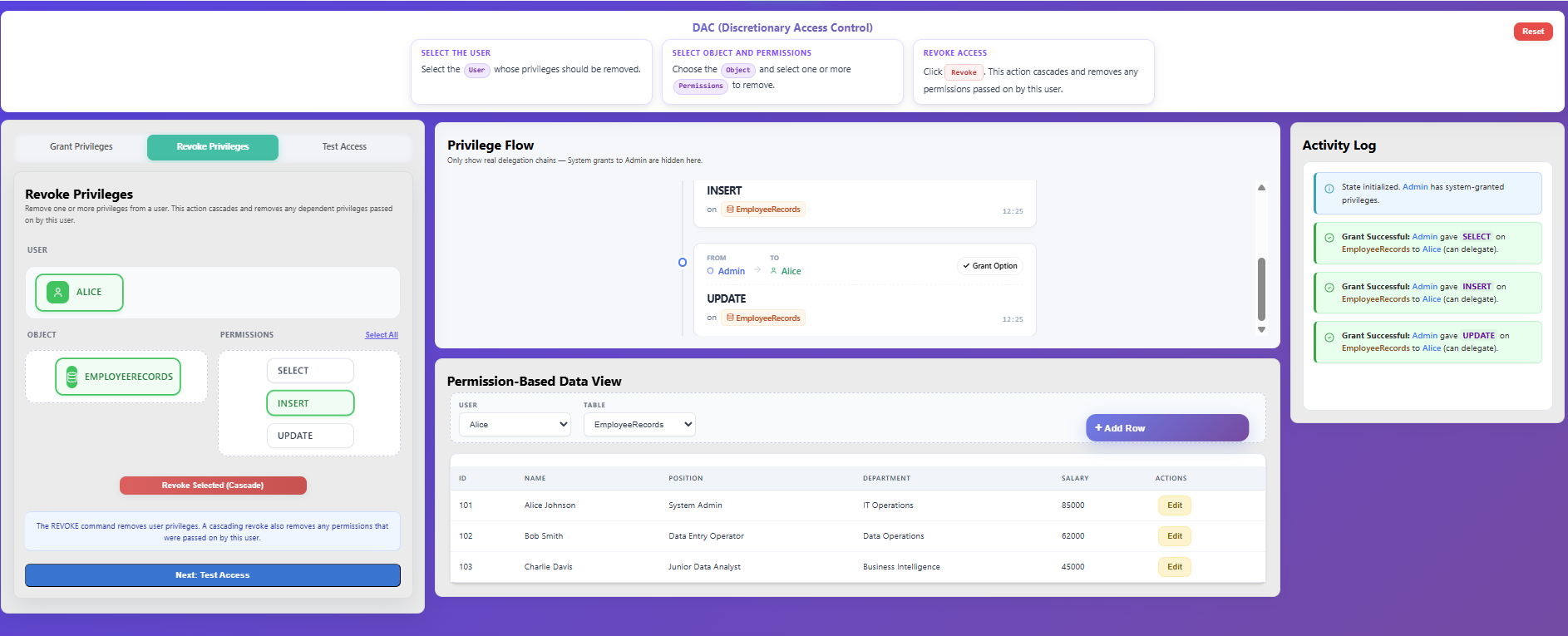Viewport: 1568px width, 636px height.
Task: Click the Privilege Flow scrollbar thumb
Action: click(x=1261, y=288)
